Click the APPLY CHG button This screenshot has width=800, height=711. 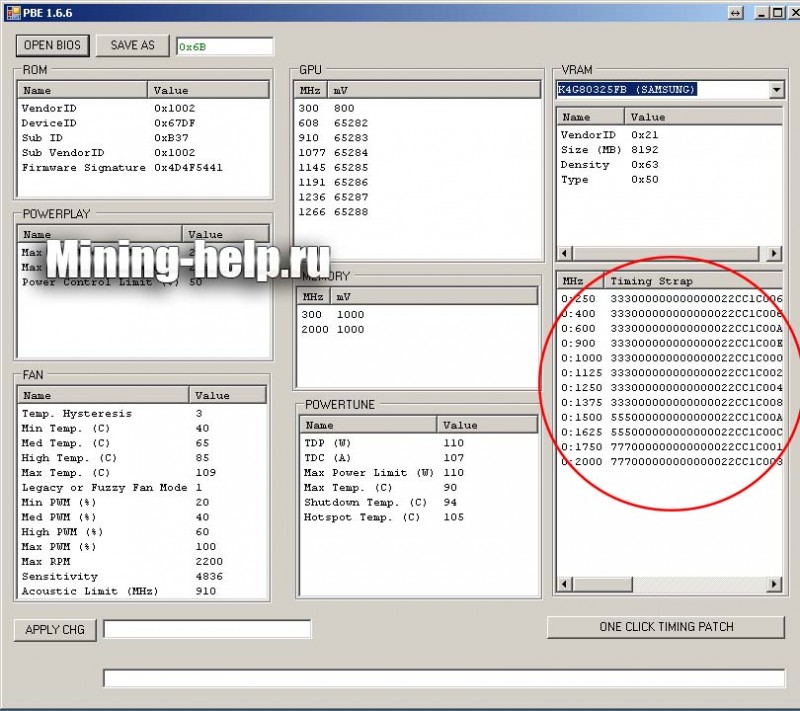click(x=54, y=630)
